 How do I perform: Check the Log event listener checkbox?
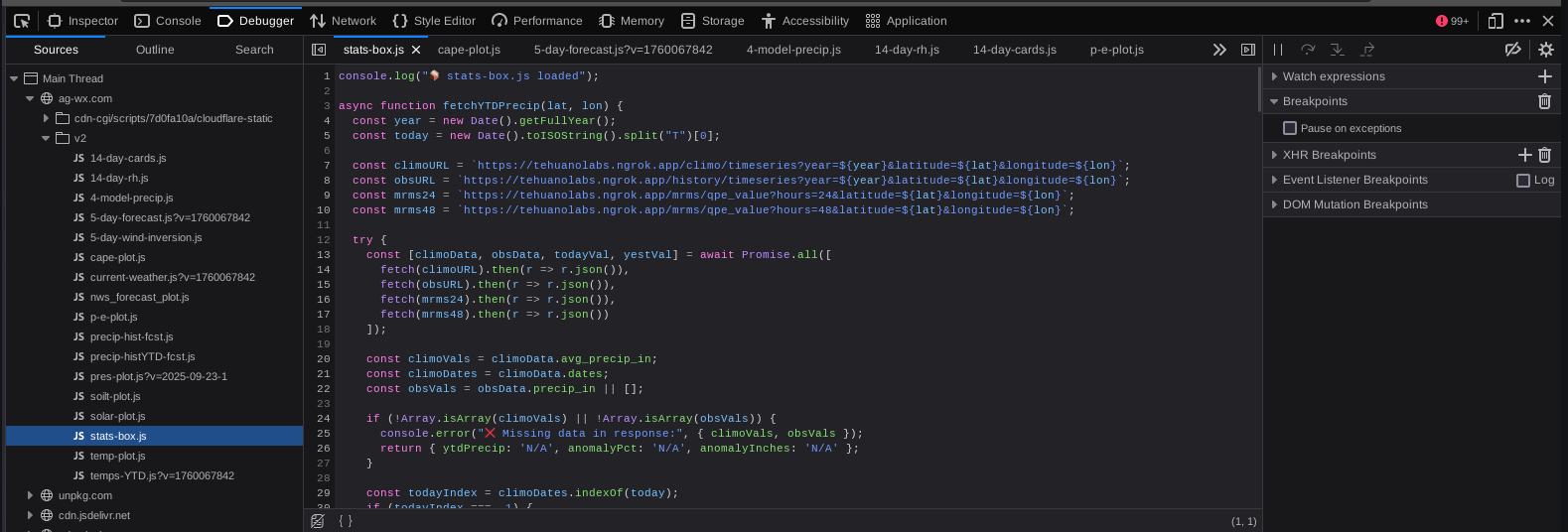pos(1523,180)
